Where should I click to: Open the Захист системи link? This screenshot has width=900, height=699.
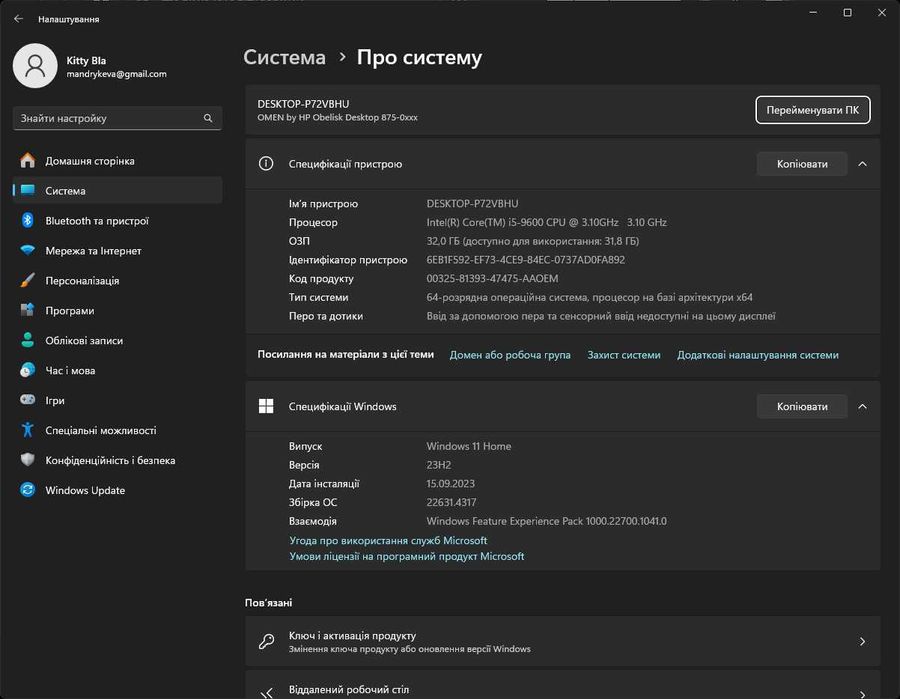point(624,355)
